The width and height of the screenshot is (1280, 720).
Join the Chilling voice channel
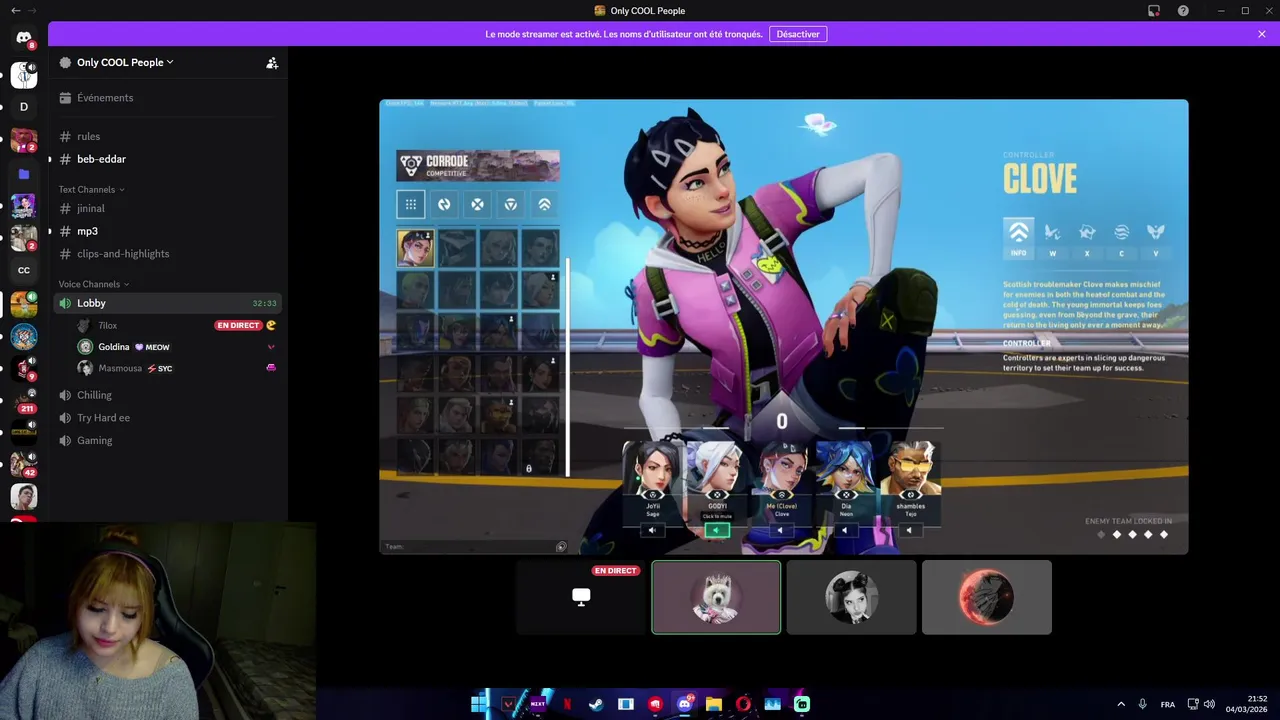(168, 395)
